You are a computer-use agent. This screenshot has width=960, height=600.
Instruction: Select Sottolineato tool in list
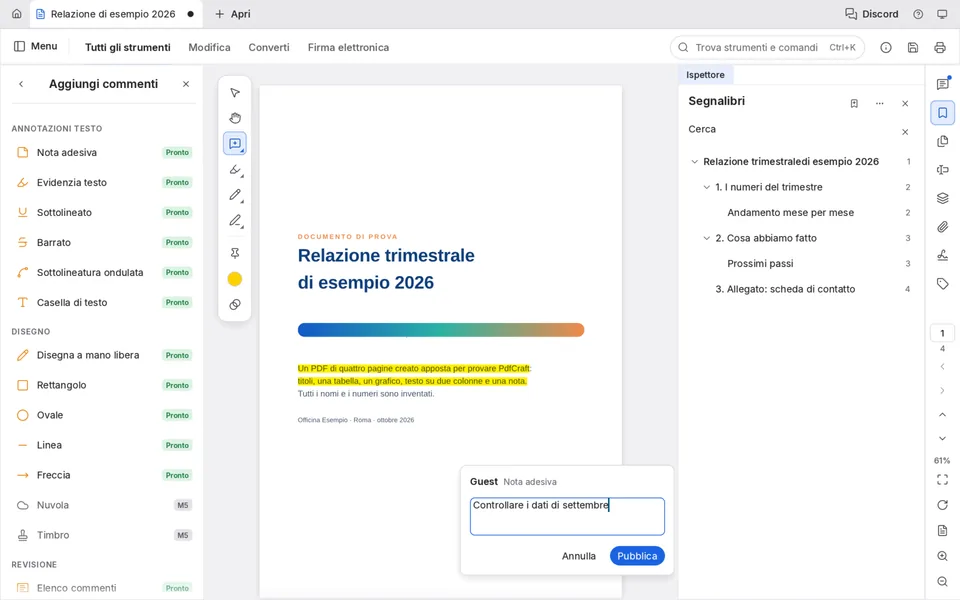coord(103,212)
